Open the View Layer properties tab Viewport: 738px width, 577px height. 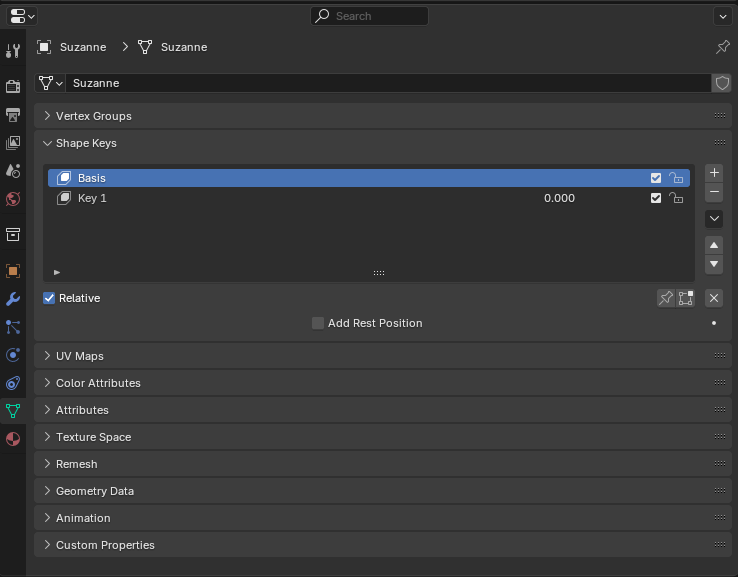[13, 143]
